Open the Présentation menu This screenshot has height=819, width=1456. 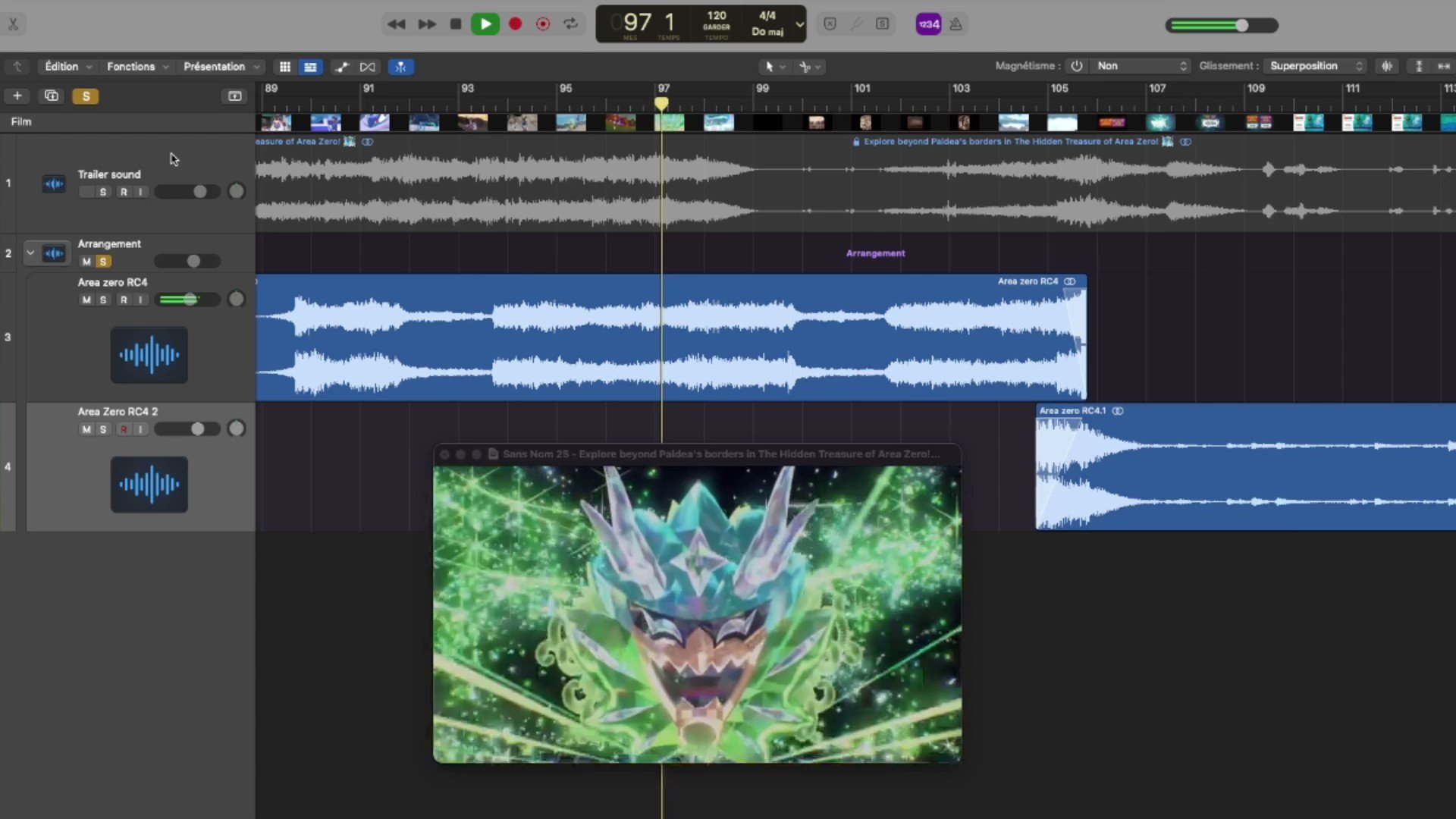pyautogui.click(x=221, y=67)
